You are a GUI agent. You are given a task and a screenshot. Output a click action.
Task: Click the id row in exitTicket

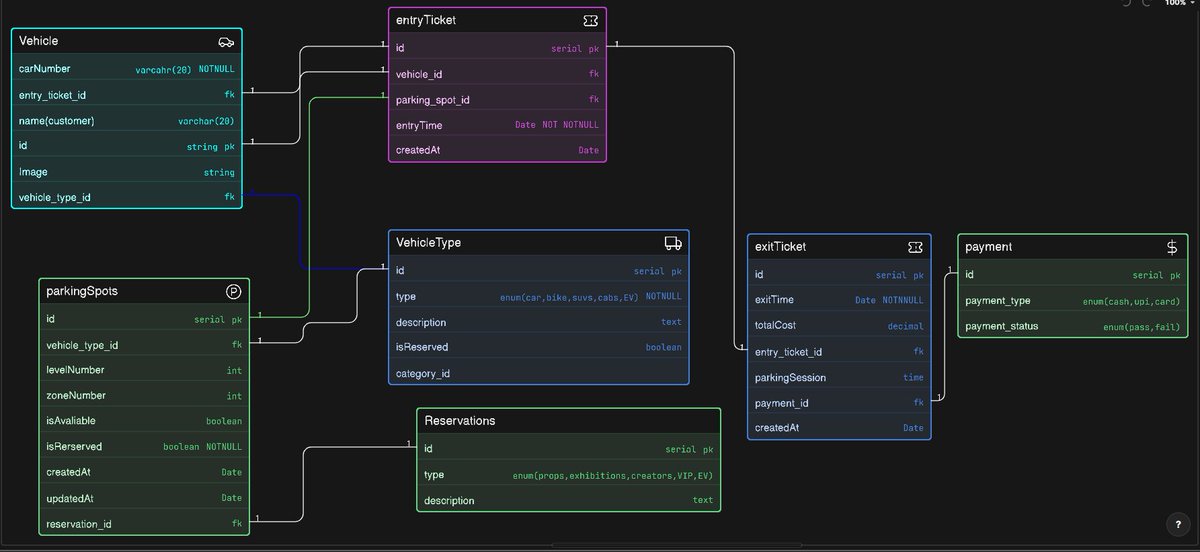coord(839,274)
